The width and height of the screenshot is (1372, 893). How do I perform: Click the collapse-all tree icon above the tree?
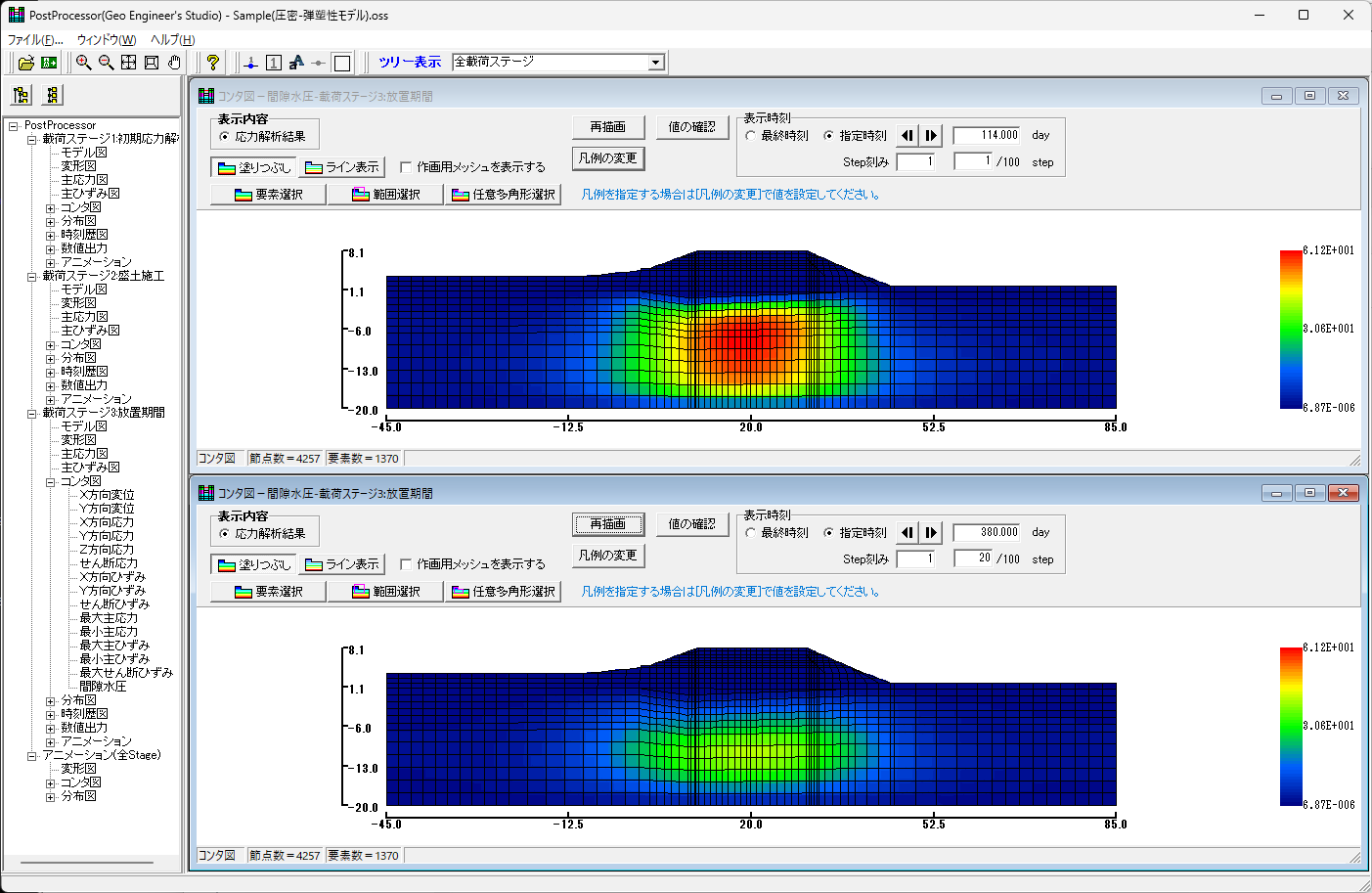coord(53,95)
